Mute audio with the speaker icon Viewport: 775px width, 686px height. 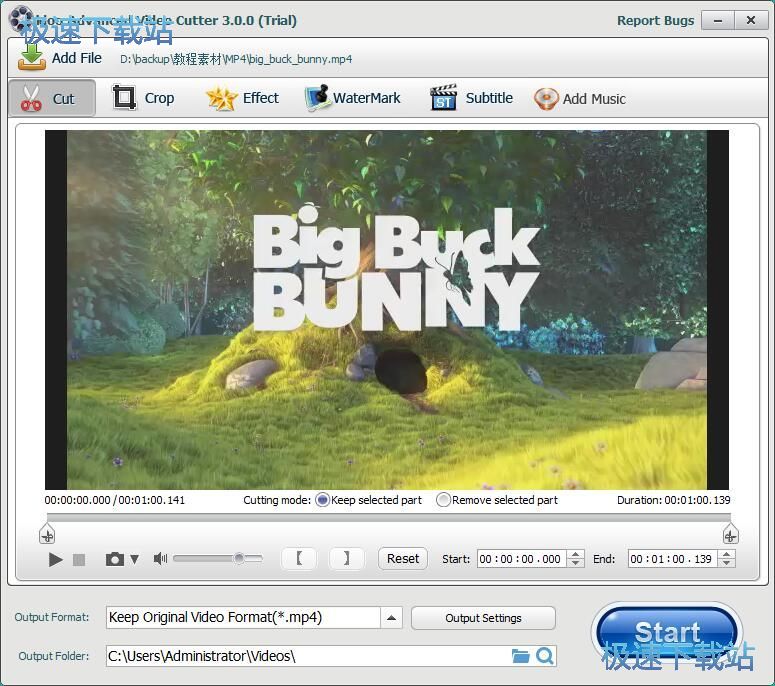[160, 558]
